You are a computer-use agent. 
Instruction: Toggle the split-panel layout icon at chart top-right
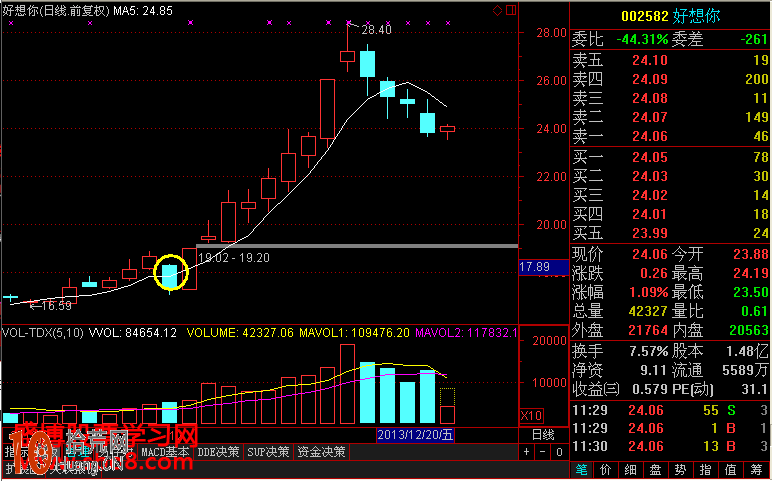point(511,10)
